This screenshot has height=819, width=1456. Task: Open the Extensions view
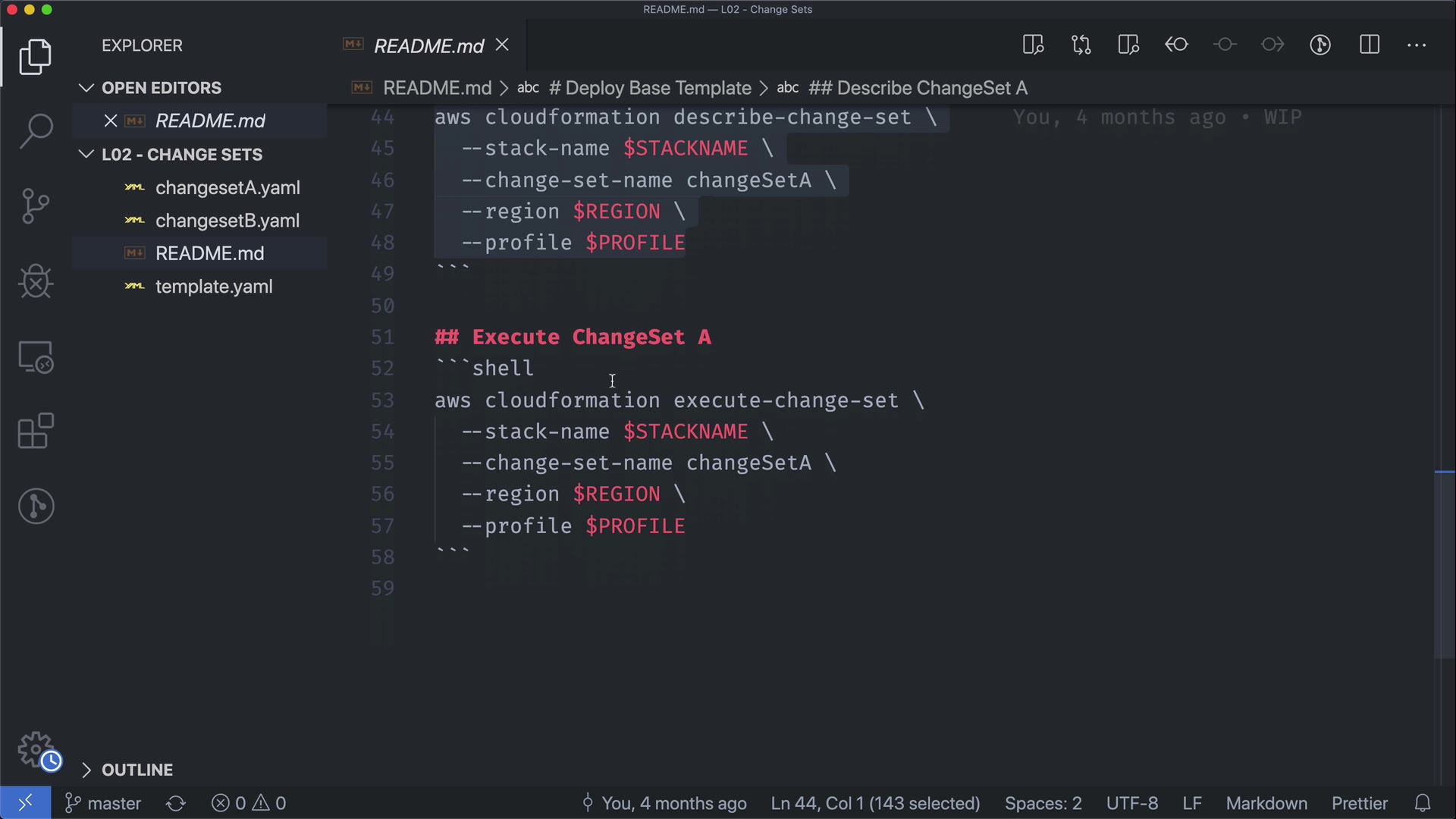[x=36, y=431]
